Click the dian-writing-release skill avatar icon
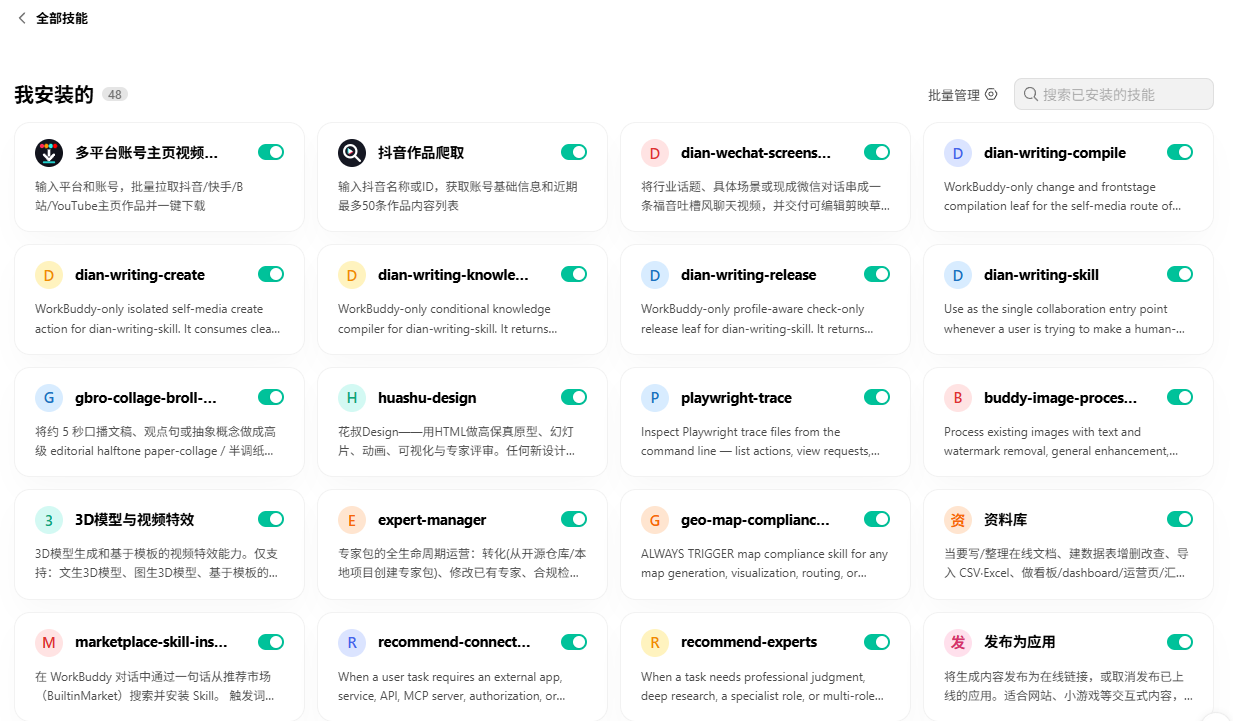The height and width of the screenshot is (721, 1233). [655, 275]
